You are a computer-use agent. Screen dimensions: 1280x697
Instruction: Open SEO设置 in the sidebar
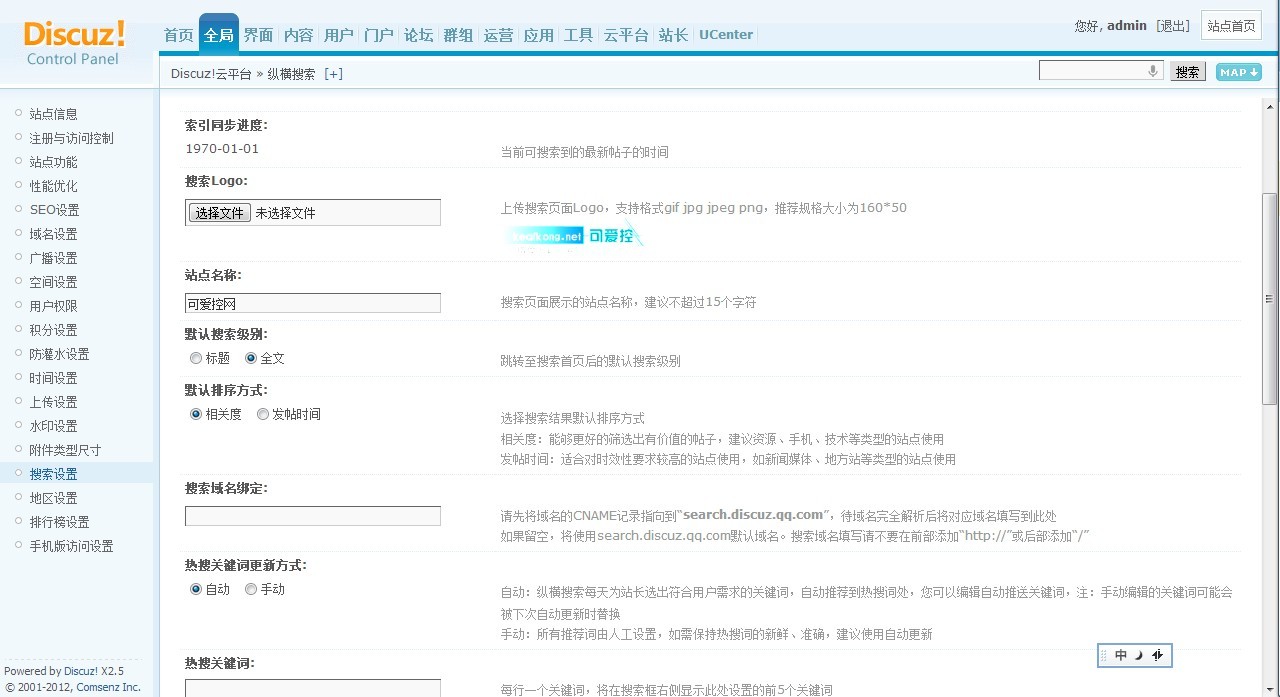(x=55, y=210)
